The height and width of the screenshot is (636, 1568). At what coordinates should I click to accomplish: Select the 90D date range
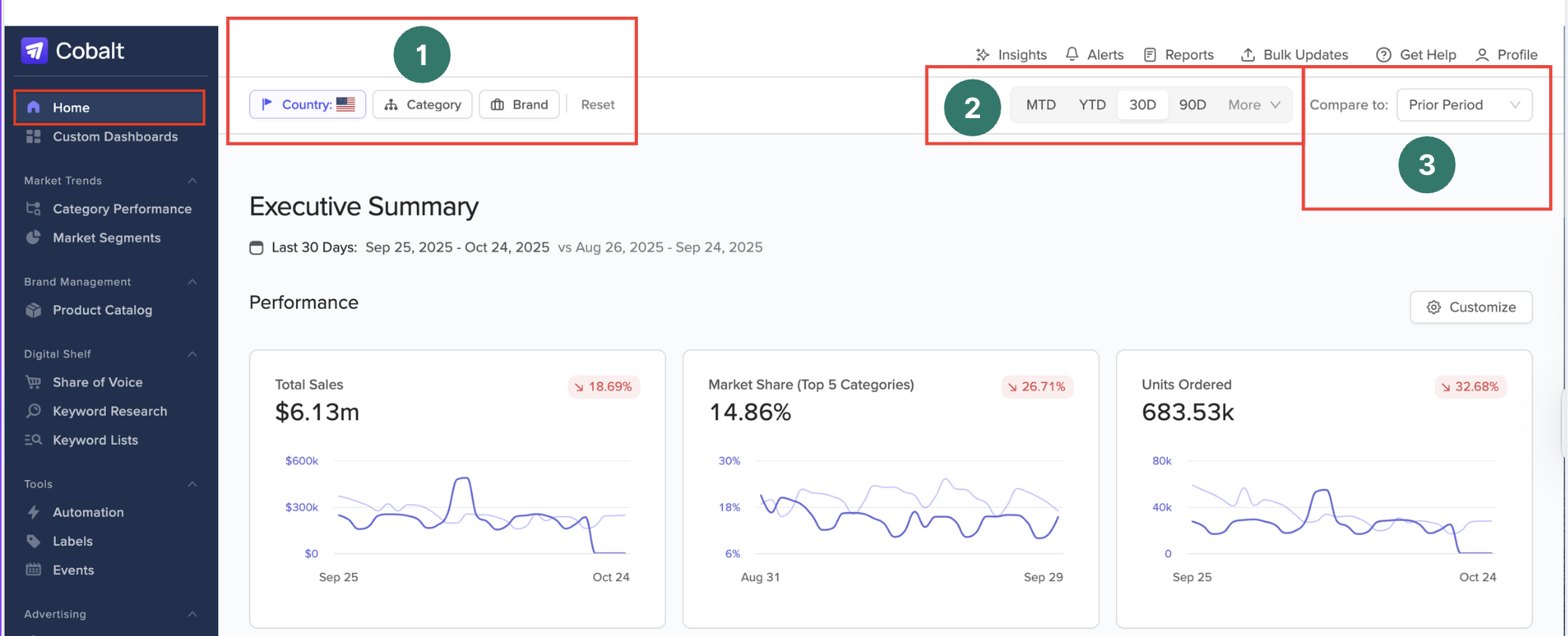1193,104
